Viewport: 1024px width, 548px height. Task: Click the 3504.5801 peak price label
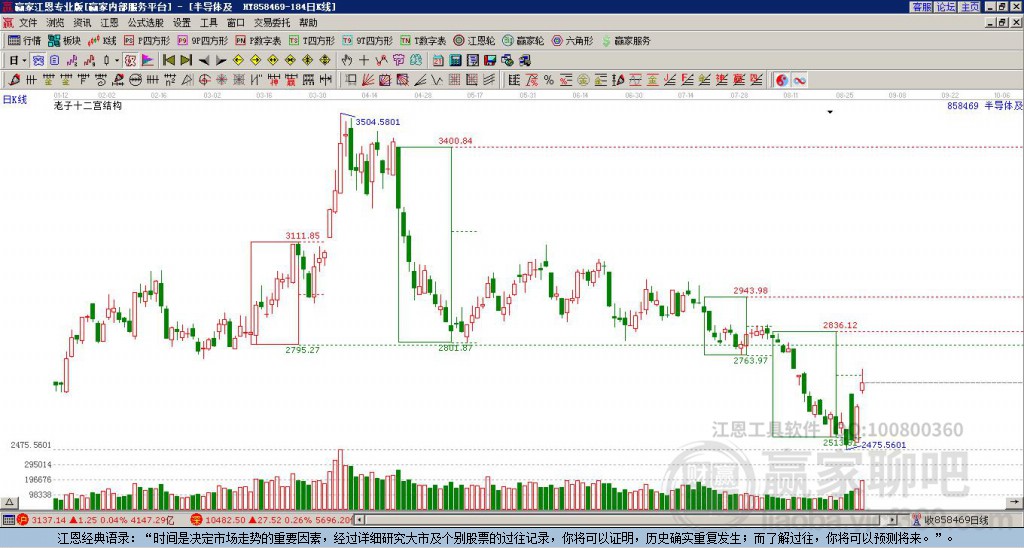377,122
